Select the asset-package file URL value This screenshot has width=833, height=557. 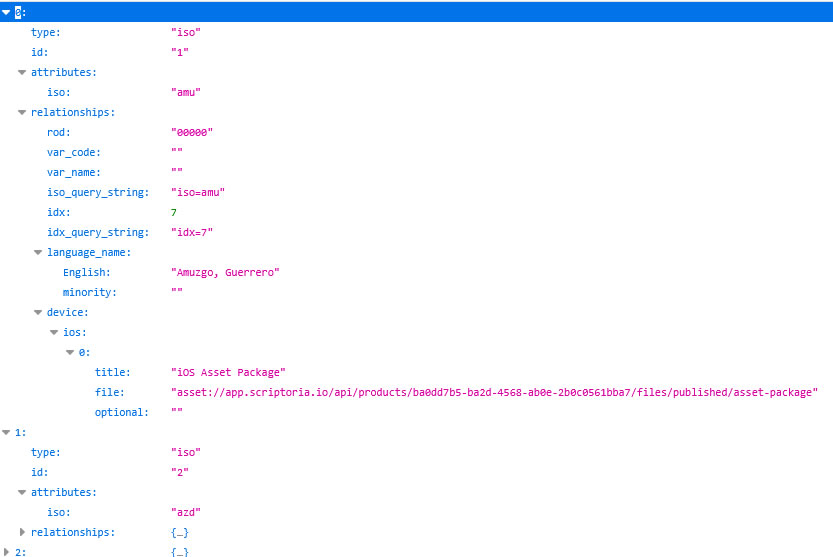click(494, 392)
